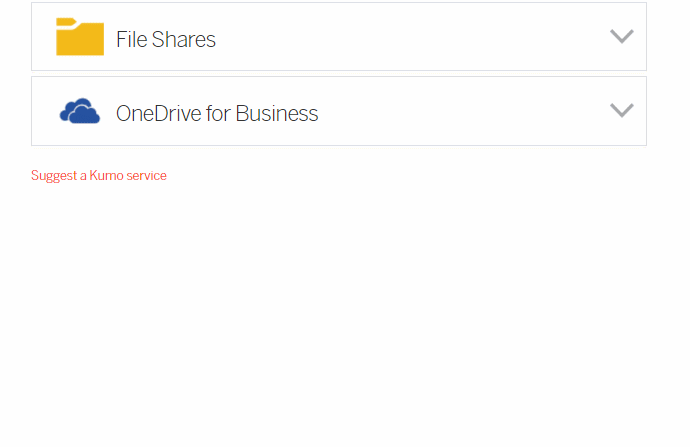Expand the File Shares section chevron
This screenshot has height=447, width=690.
[622, 37]
